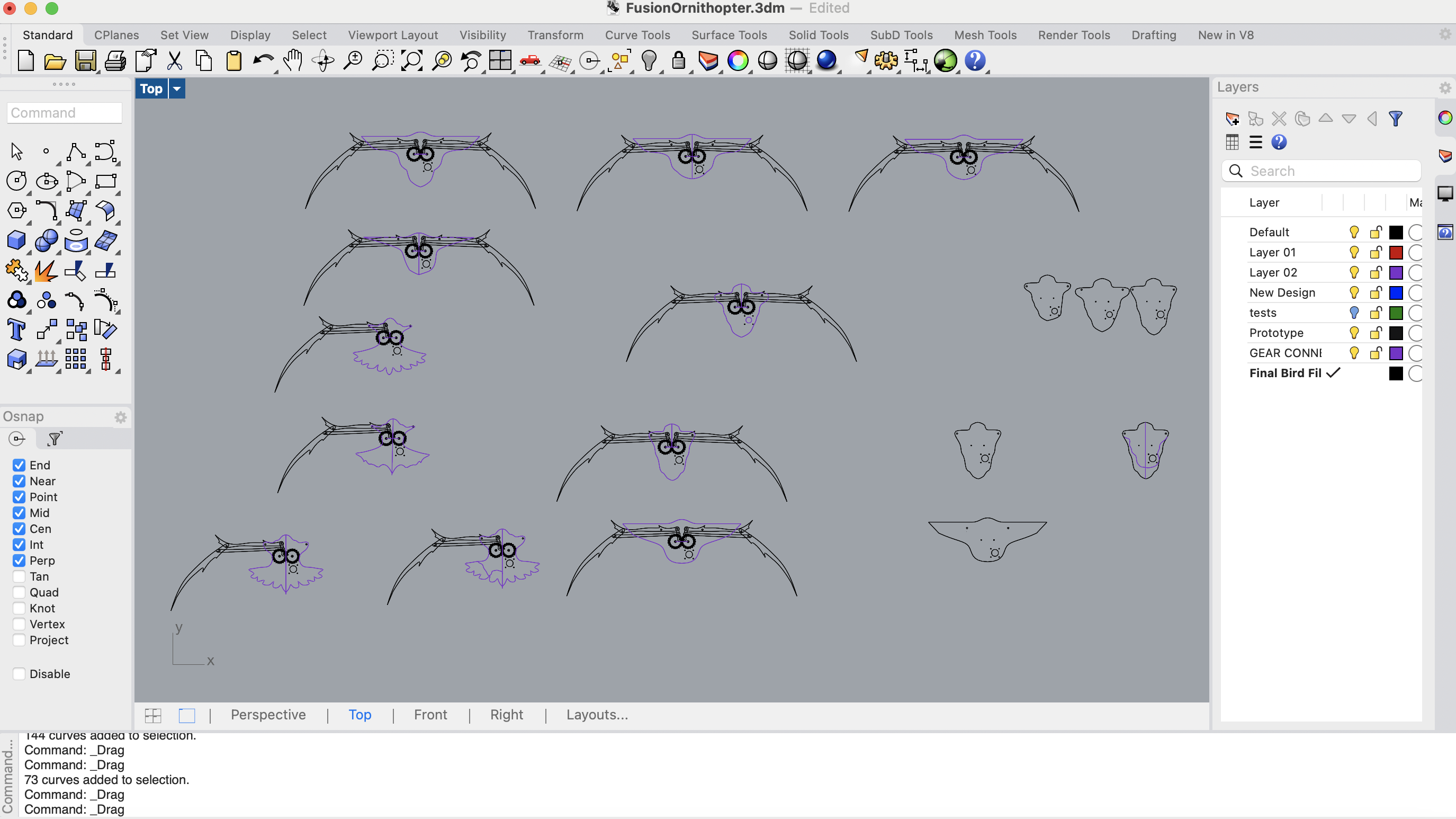Open the Top viewport dropdown arrow

pyautogui.click(x=177, y=89)
